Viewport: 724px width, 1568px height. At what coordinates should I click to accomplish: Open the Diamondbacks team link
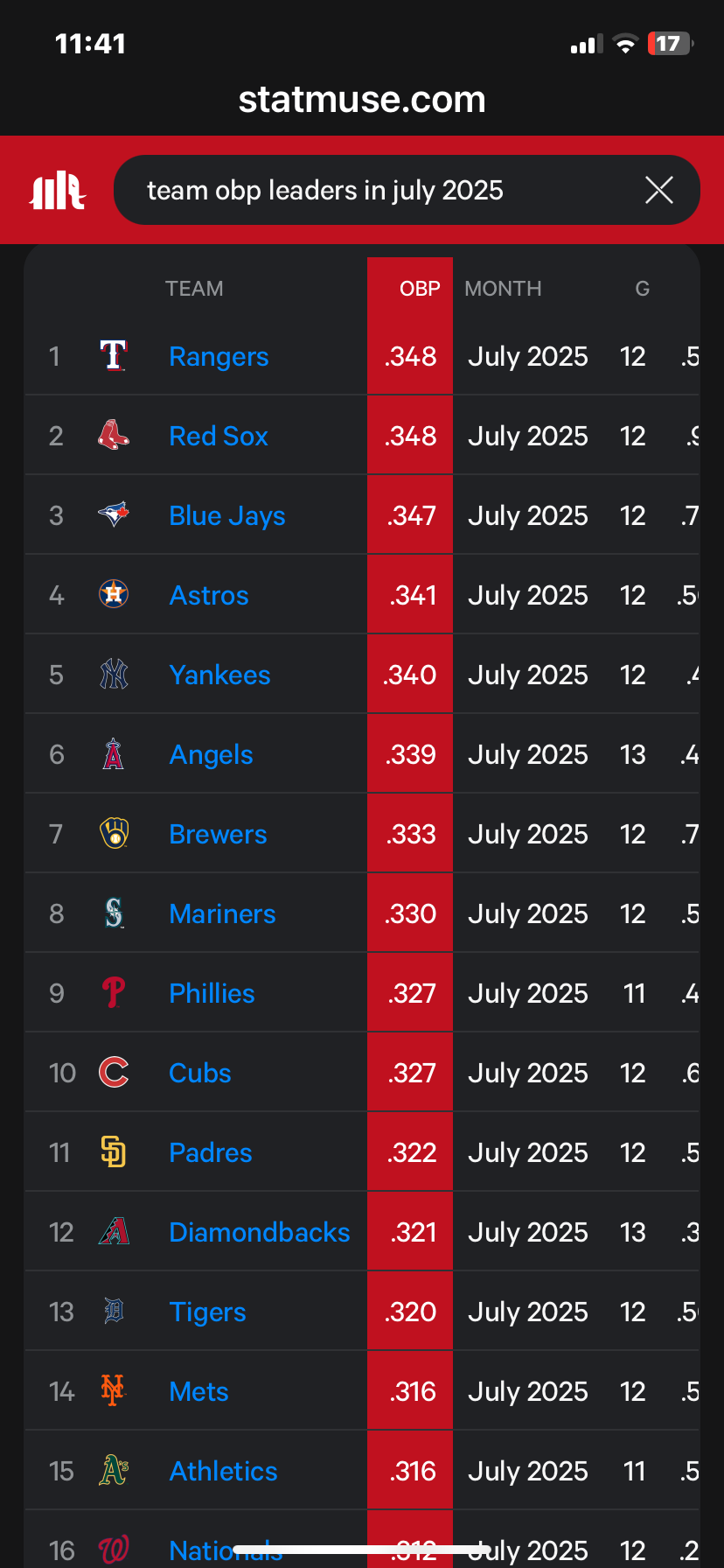pos(260,1232)
